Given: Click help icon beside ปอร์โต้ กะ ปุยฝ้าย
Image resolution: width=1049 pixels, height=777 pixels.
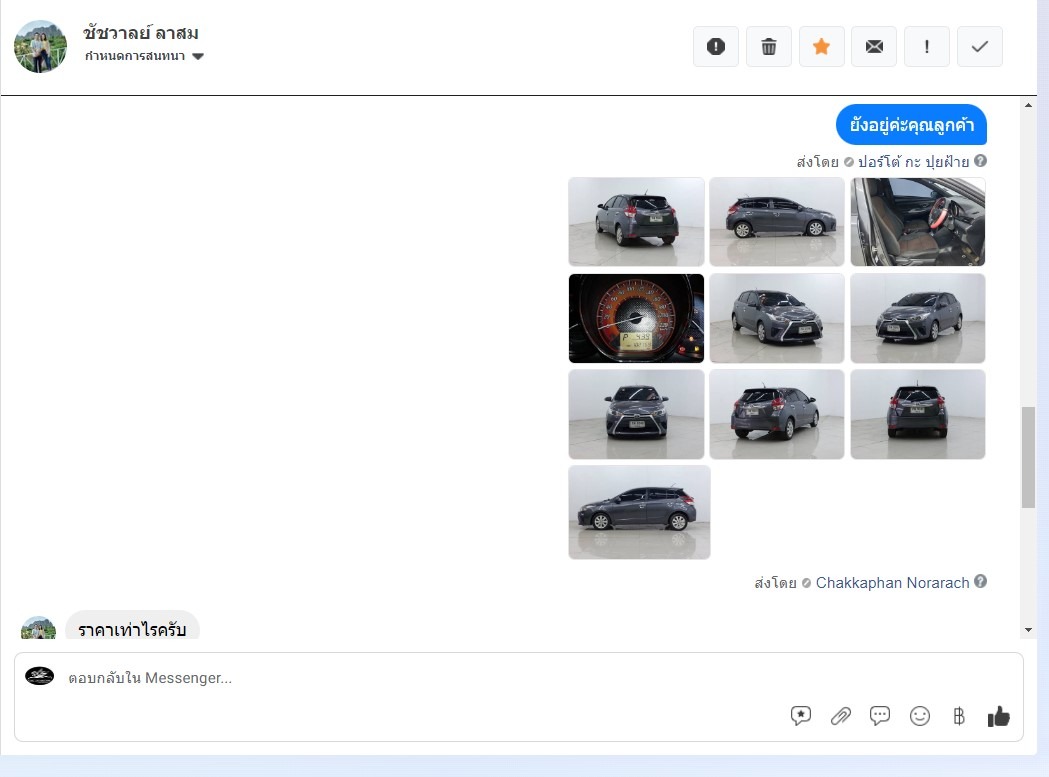Looking at the screenshot, I should click(980, 161).
